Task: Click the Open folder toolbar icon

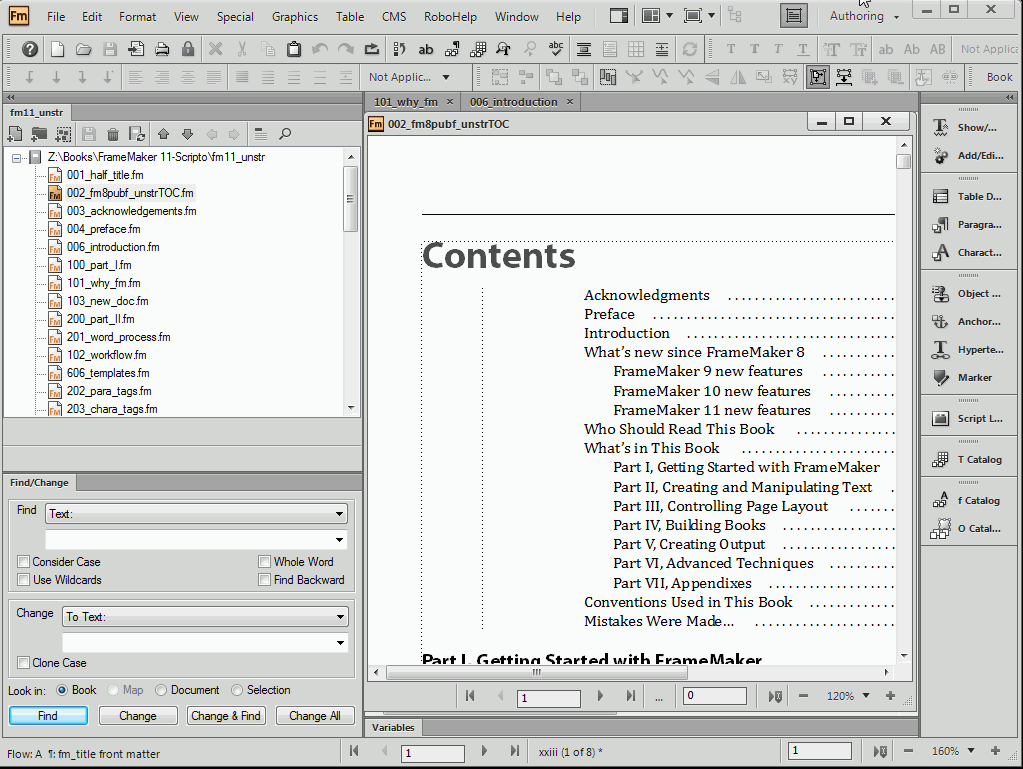Action: click(83, 49)
